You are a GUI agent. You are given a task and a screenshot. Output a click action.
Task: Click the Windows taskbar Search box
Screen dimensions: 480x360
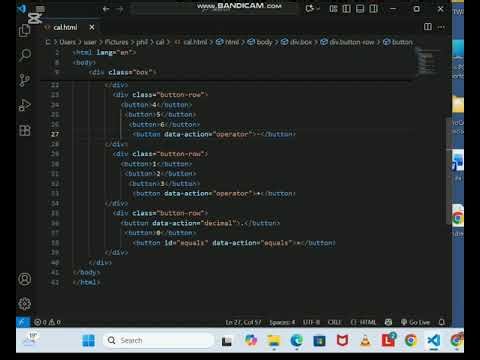pos(158,340)
